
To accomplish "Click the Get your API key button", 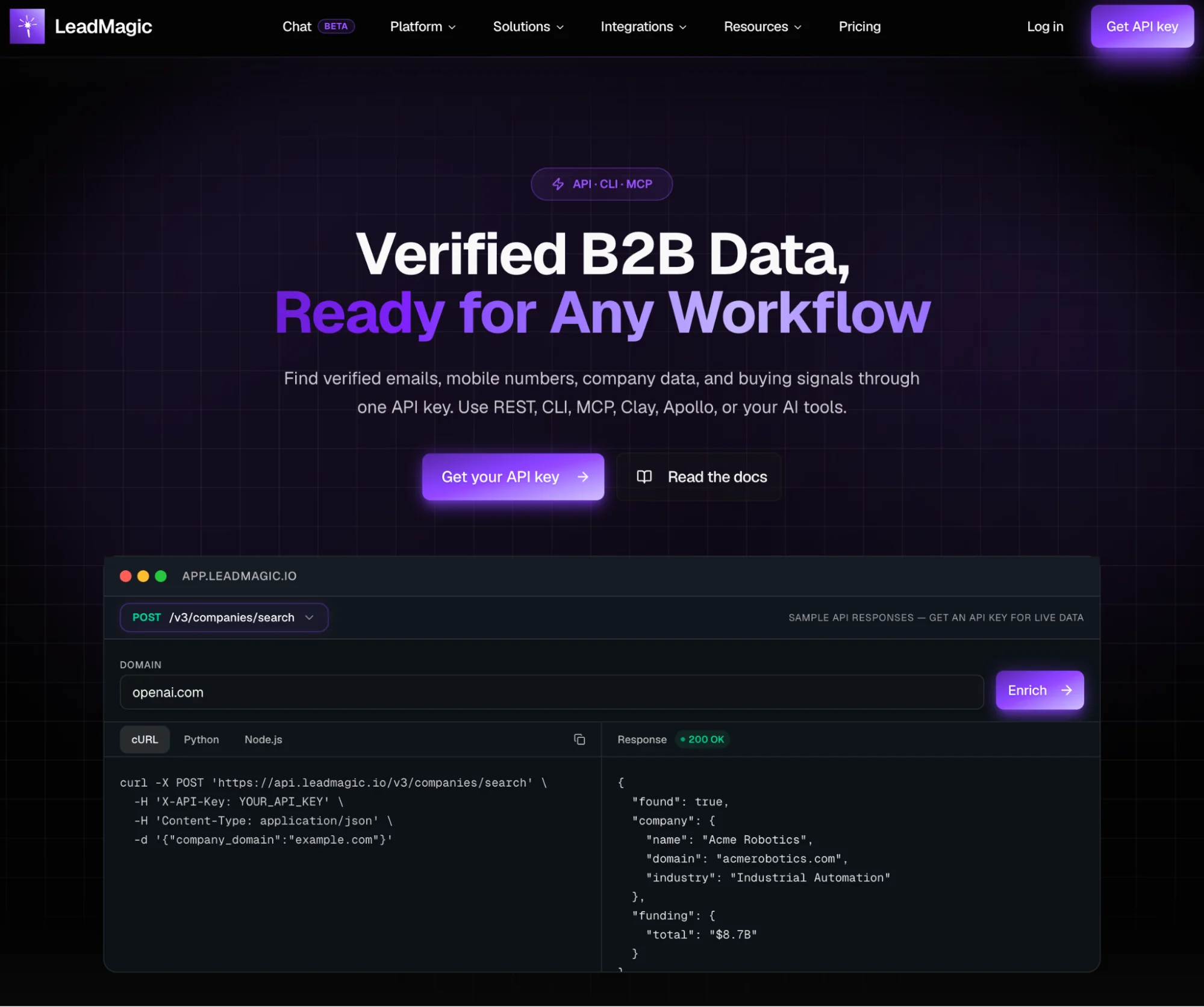I will [513, 476].
